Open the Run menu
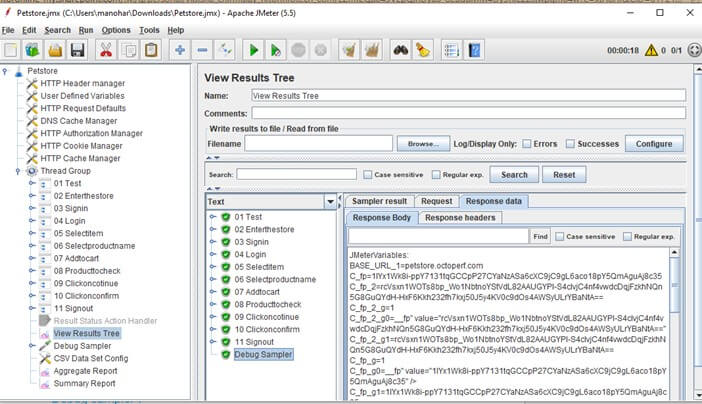Screen dimensions: 702x404 pyautogui.click(x=86, y=30)
